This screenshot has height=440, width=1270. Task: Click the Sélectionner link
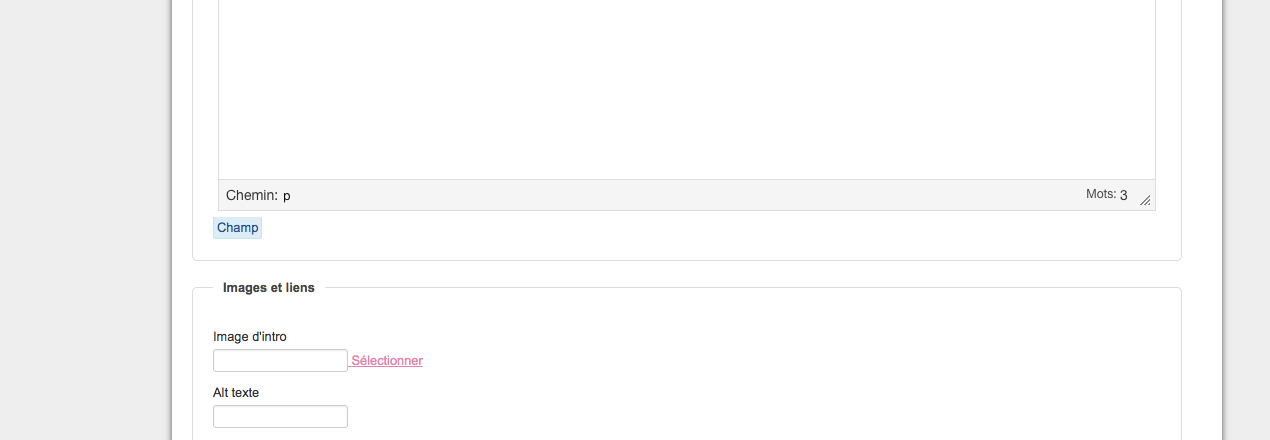(387, 361)
